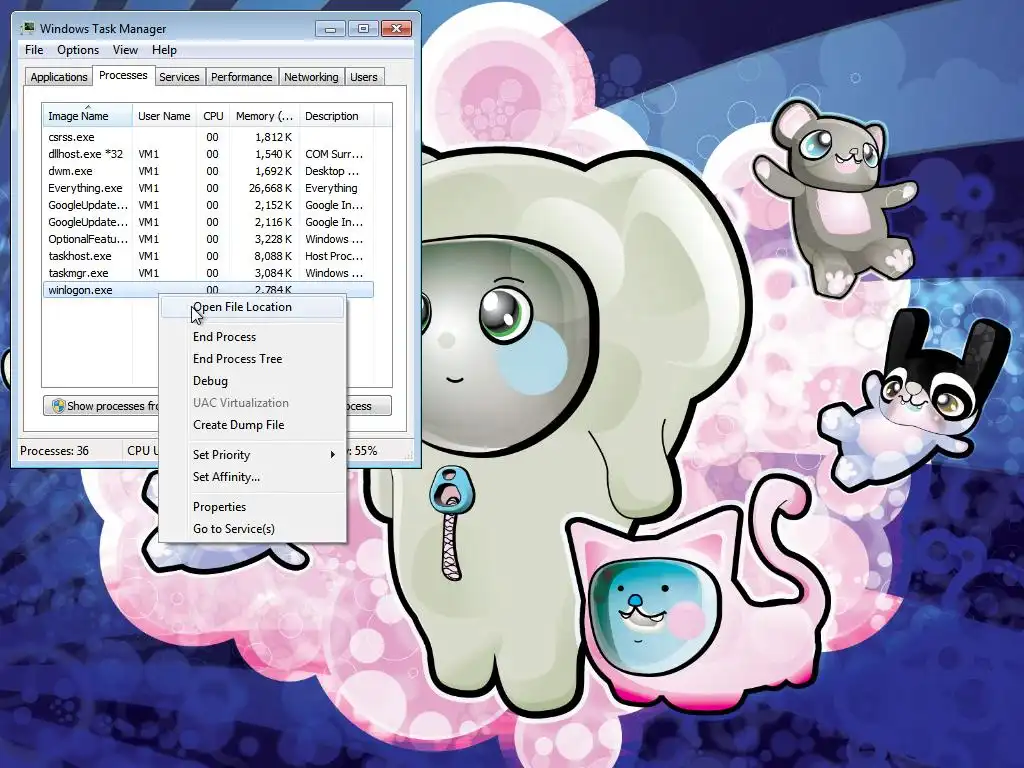Sort by the Image Name column header

(x=88, y=116)
